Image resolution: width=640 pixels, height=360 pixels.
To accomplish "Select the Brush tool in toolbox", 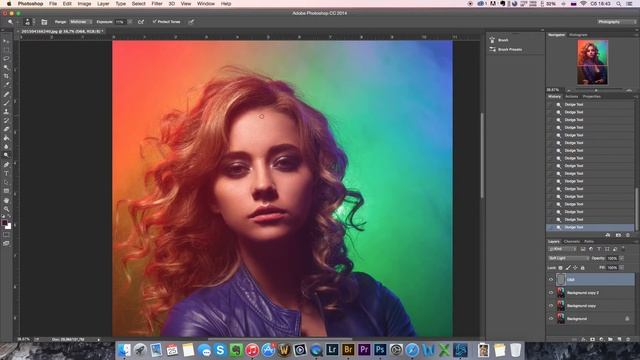I will pyautogui.click(x=6, y=103).
